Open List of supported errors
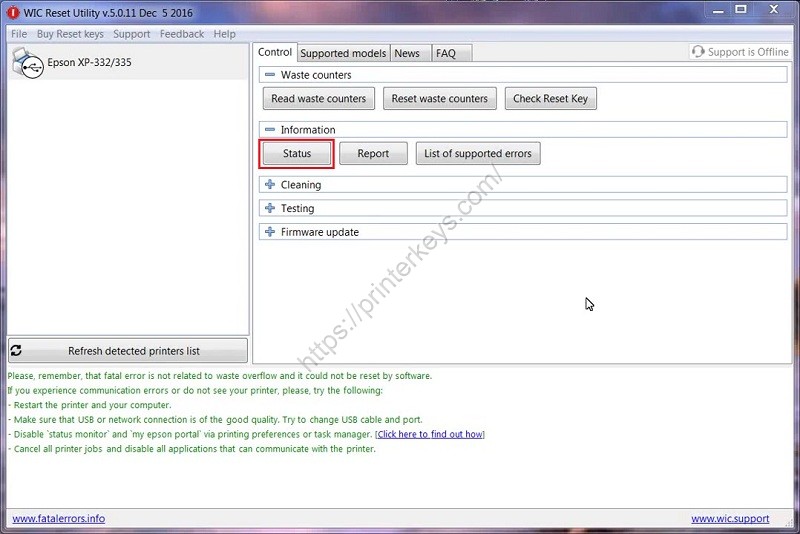The height and width of the screenshot is (534, 800). [478, 154]
